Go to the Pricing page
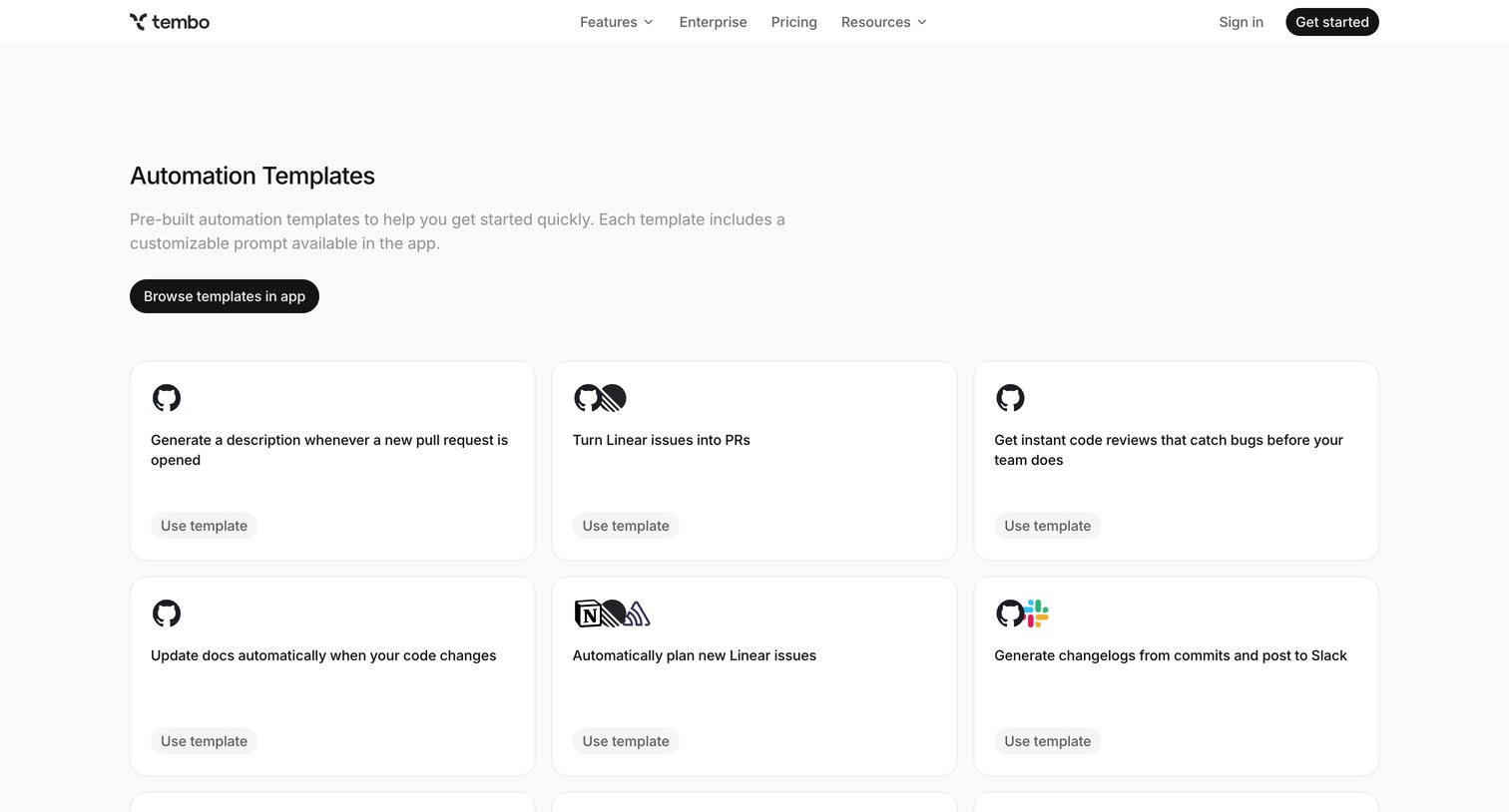The width and height of the screenshot is (1509, 812). 793,22
